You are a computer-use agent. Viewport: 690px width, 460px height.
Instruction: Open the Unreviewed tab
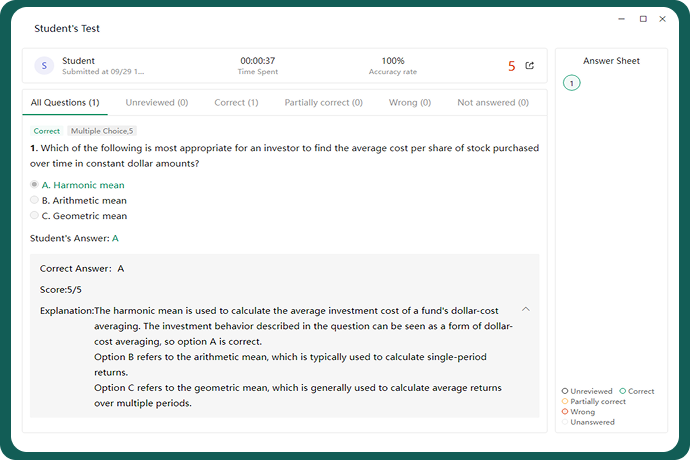(x=156, y=102)
